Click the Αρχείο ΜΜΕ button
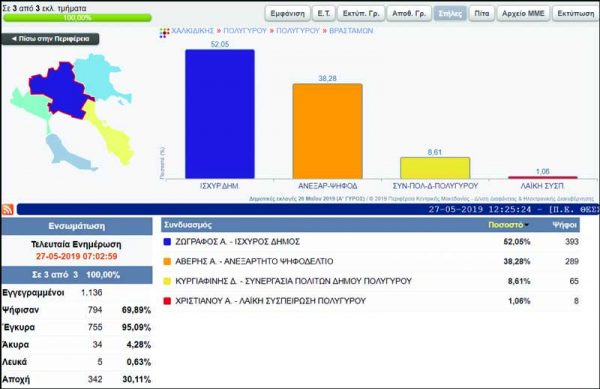This screenshot has height=389, width=600. tap(523, 13)
